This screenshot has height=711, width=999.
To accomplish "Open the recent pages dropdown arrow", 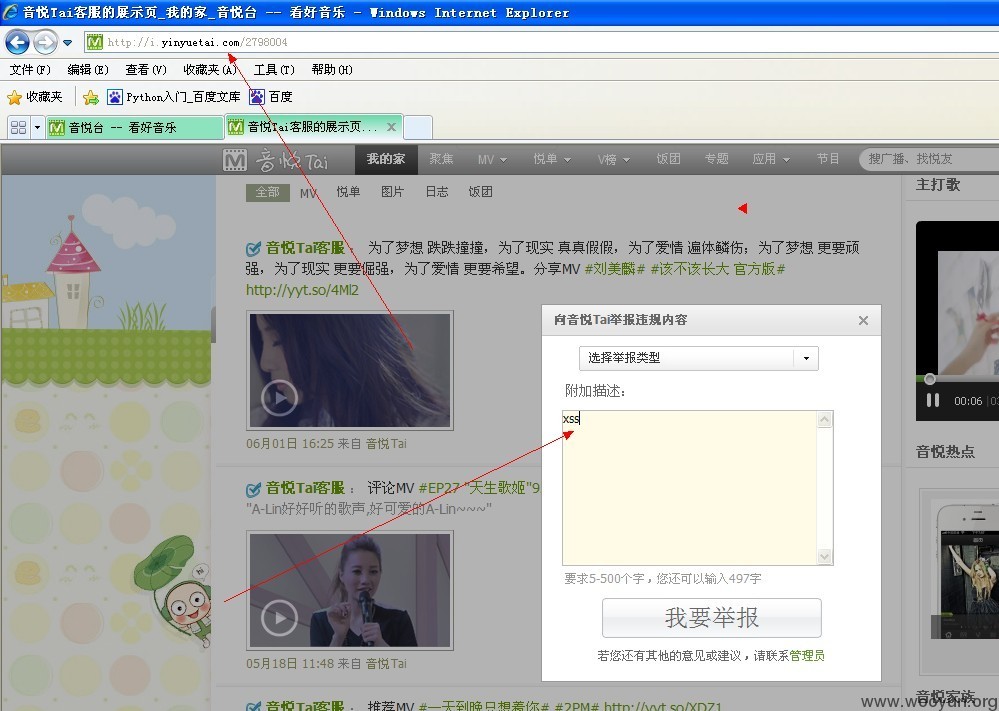I will pyautogui.click(x=68, y=43).
